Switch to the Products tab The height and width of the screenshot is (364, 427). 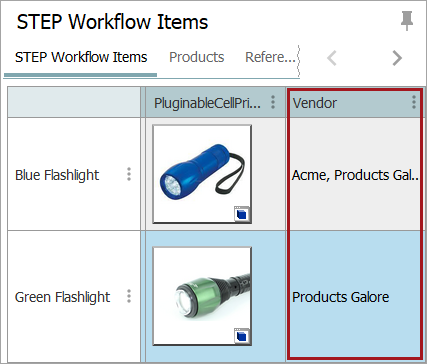pos(196,57)
